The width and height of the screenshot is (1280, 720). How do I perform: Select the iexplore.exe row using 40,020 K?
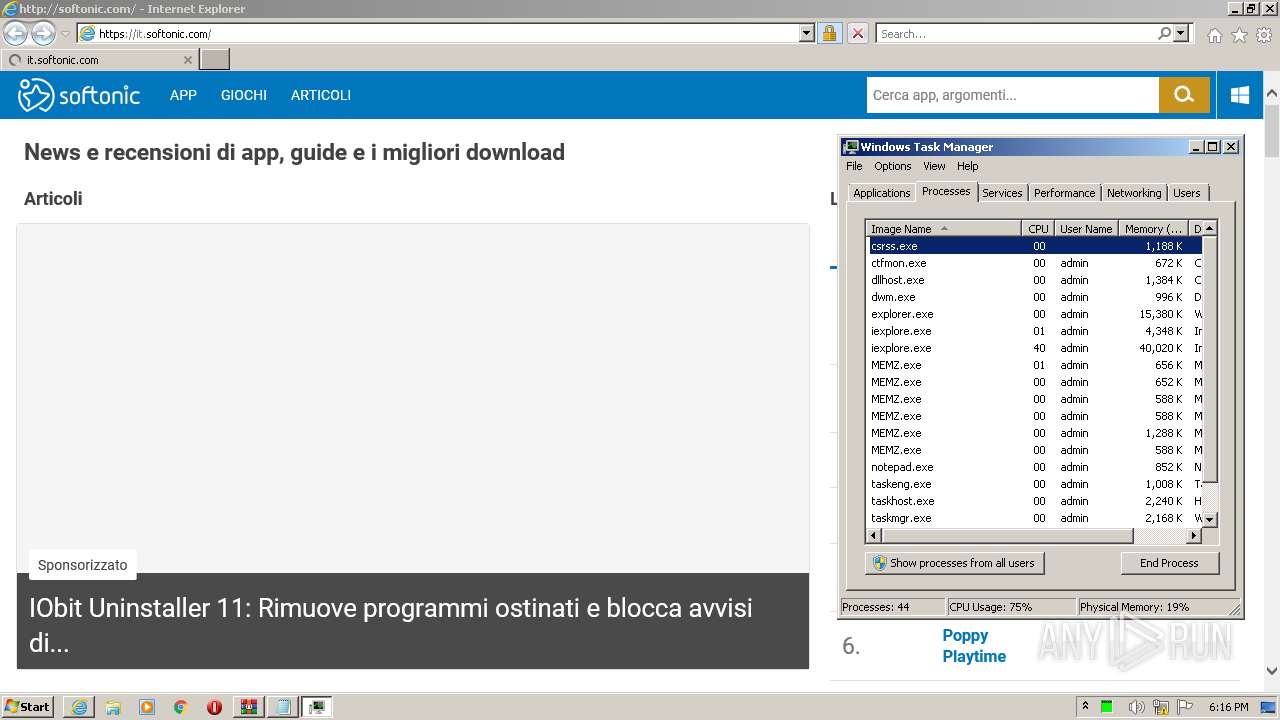click(x=1034, y=348)
